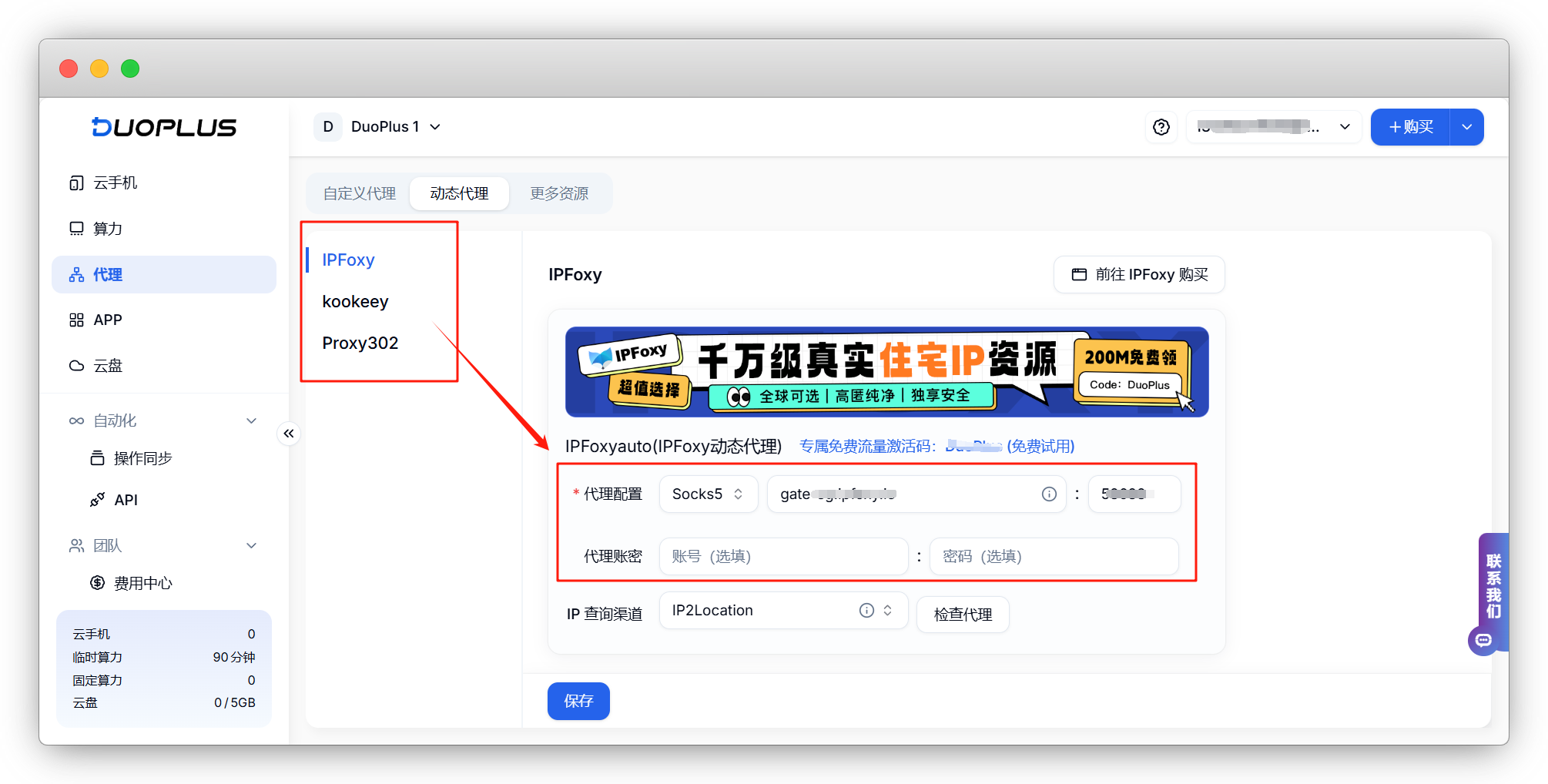Click the 联系我们 side tab
Viewport: 1548px width, 784px height.
(x=1494, y=586)
